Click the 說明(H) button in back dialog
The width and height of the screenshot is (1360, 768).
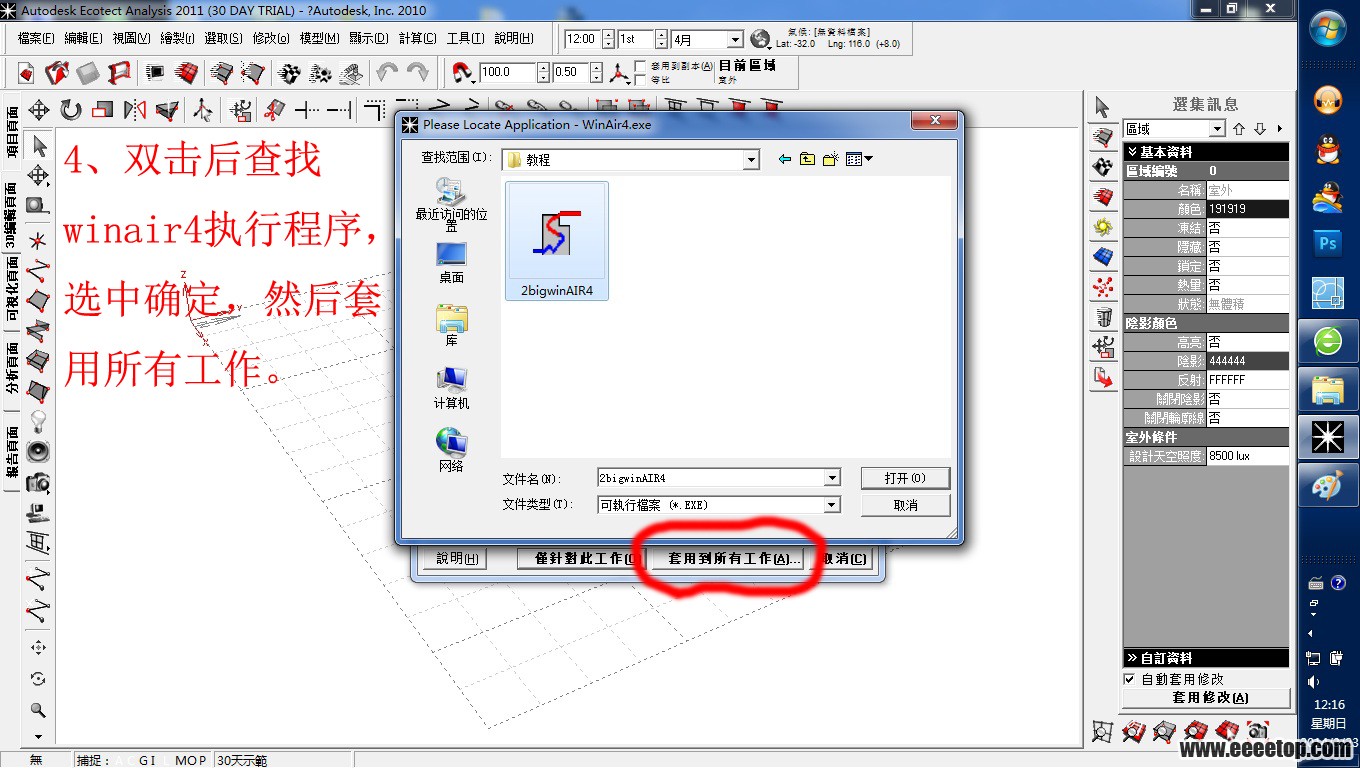(457, 559)
